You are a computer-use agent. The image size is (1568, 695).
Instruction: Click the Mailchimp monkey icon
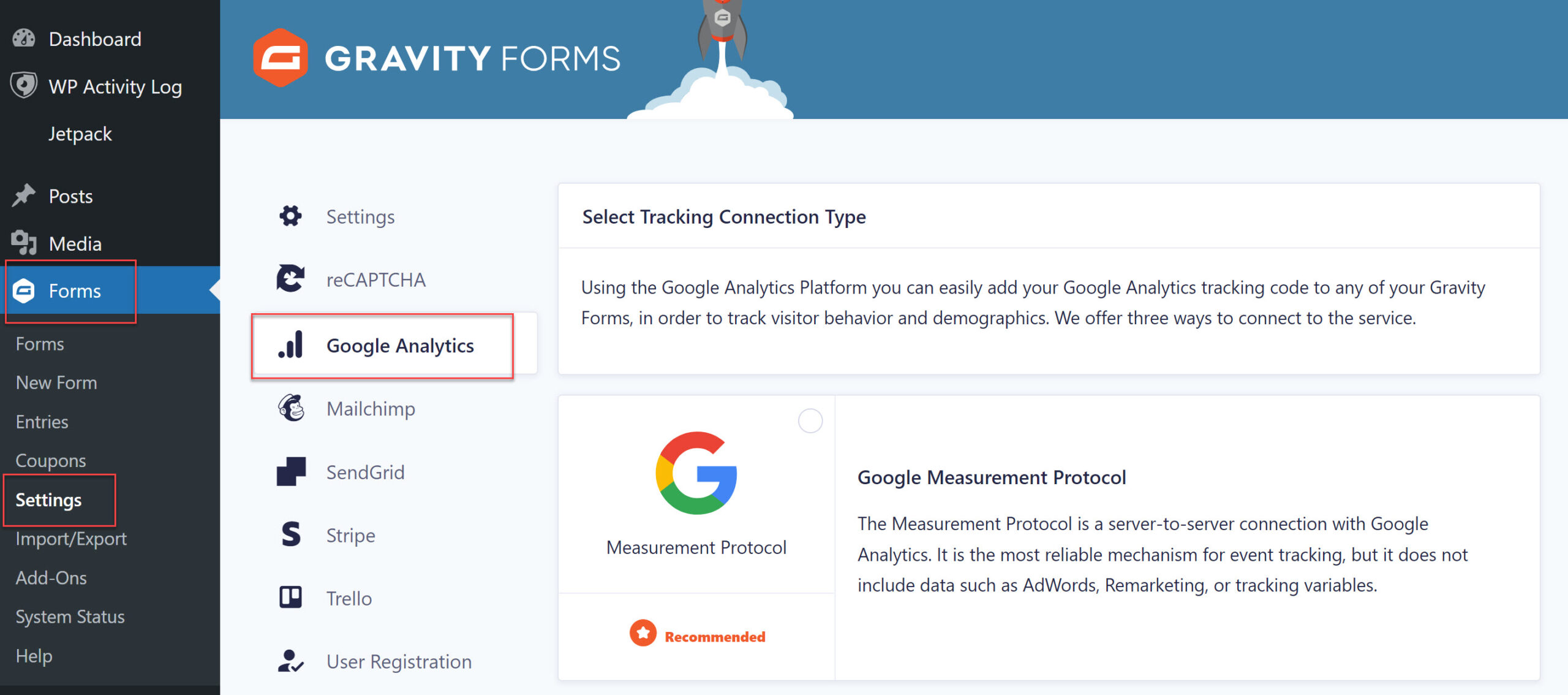[291, 408]
